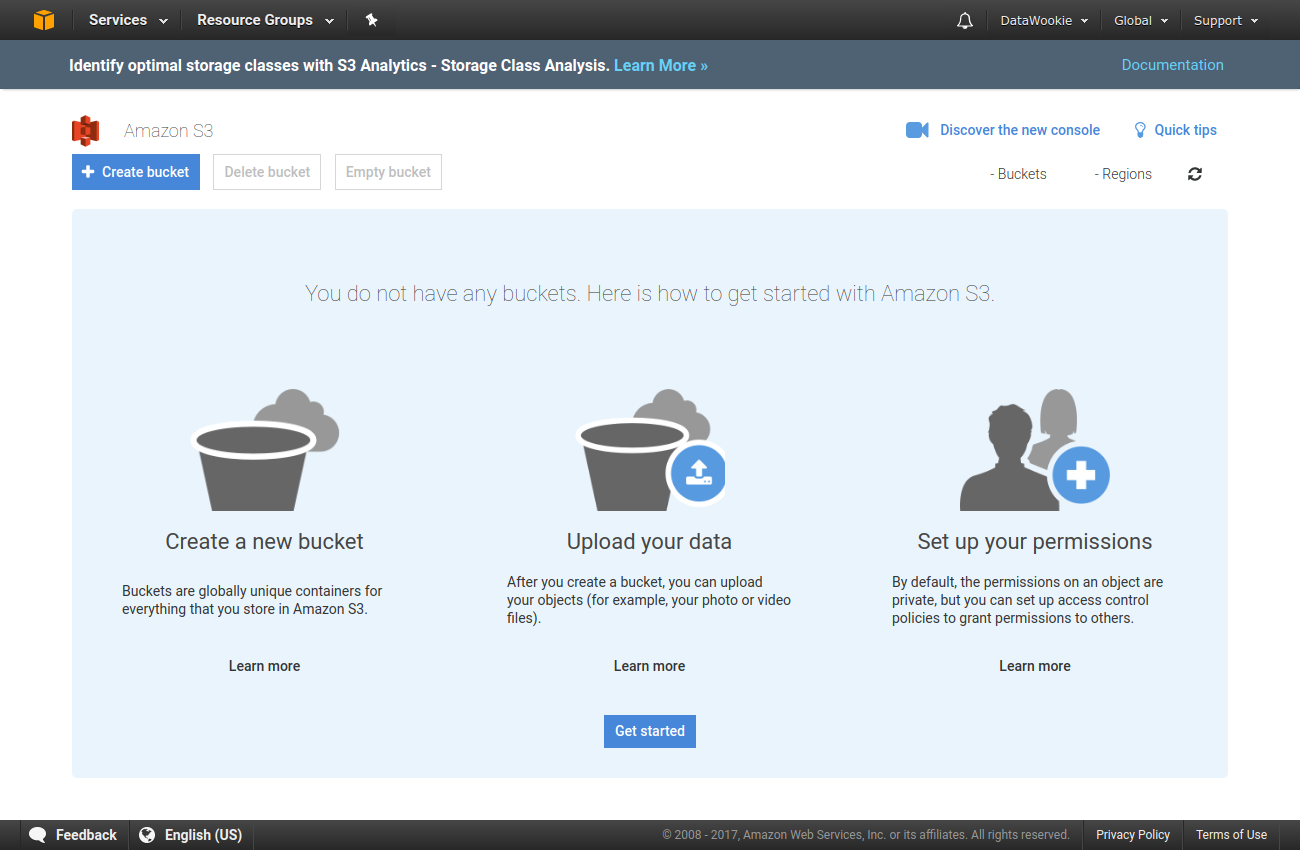Open the notifications bell
The height and width of the screenshot is (850, 1300).
tap(964, 20)
